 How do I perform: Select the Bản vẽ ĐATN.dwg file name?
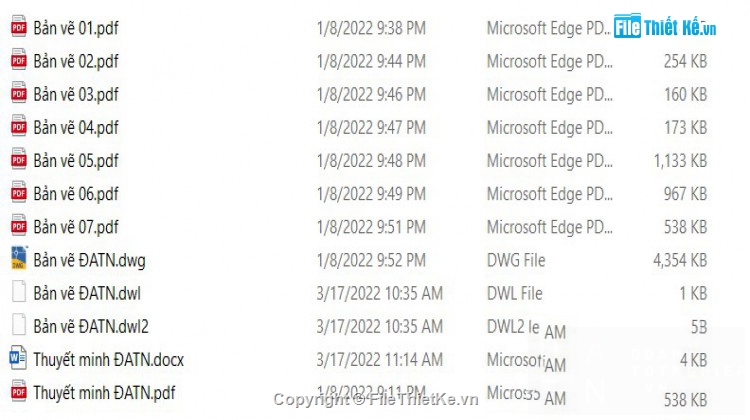[89, 260]
